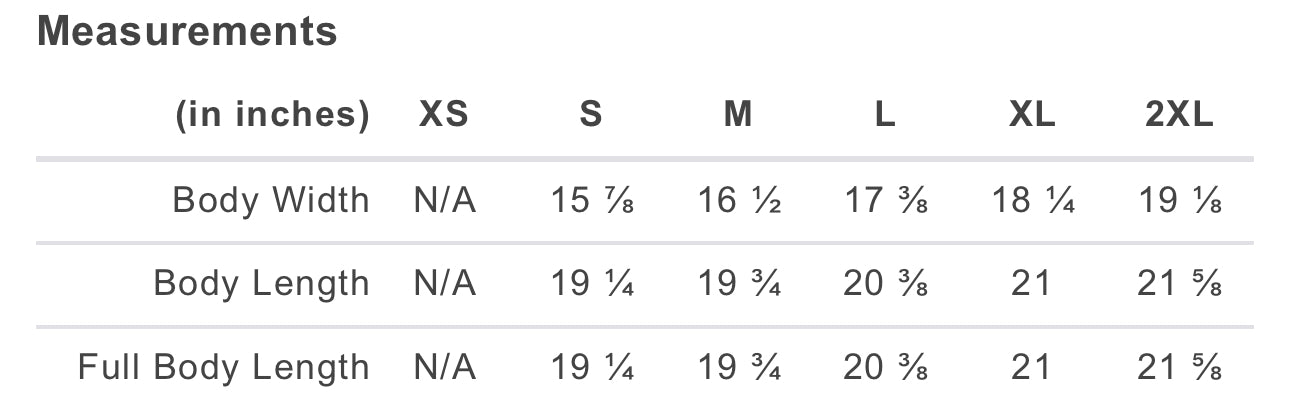The height and width of the screenshot is (409, 1290).
Task: Click the Full Body Length row label
Action: (x=224, y=367)
